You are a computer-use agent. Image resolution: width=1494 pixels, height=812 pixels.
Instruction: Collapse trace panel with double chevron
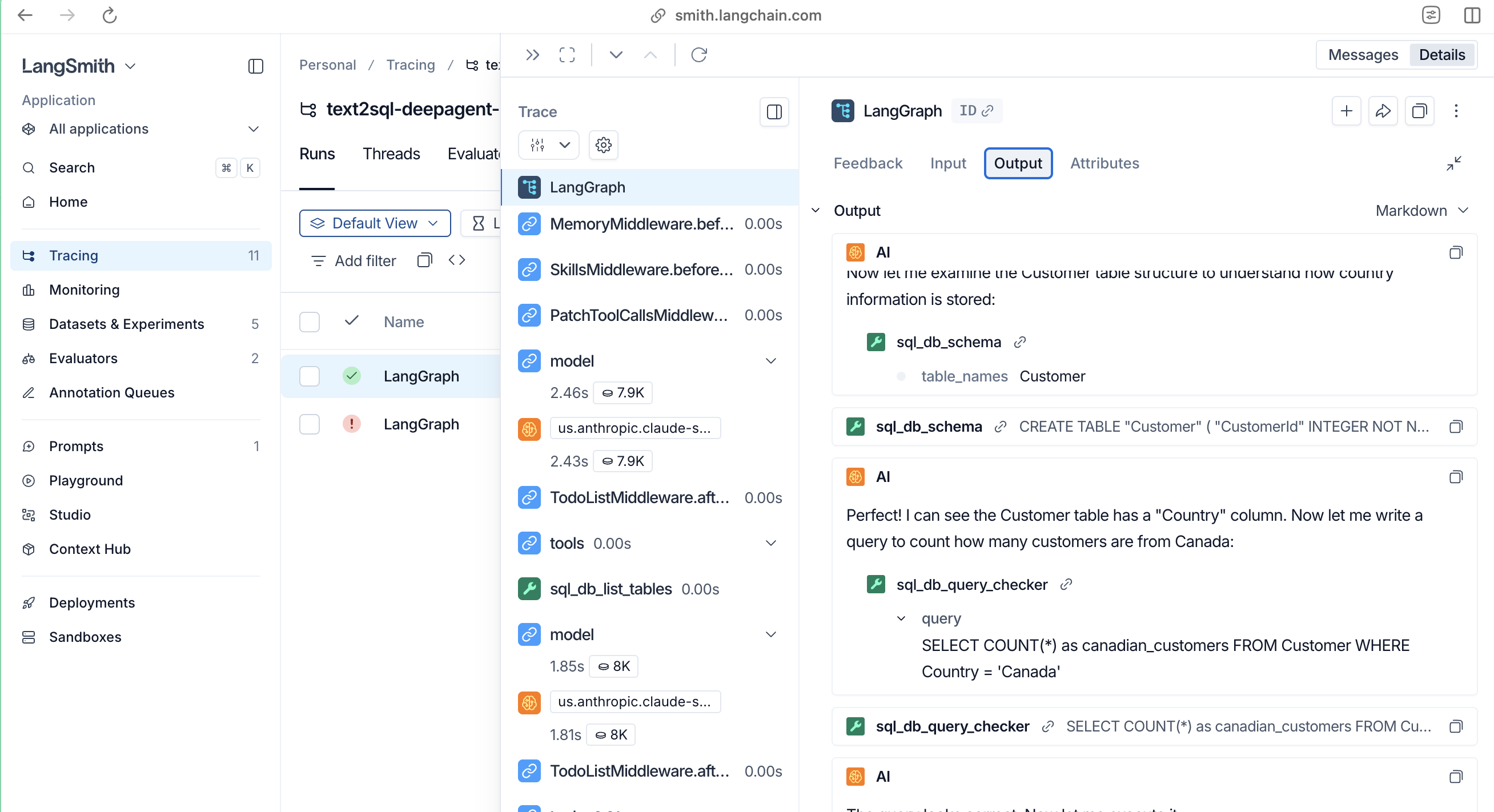[x=532, y=54]
